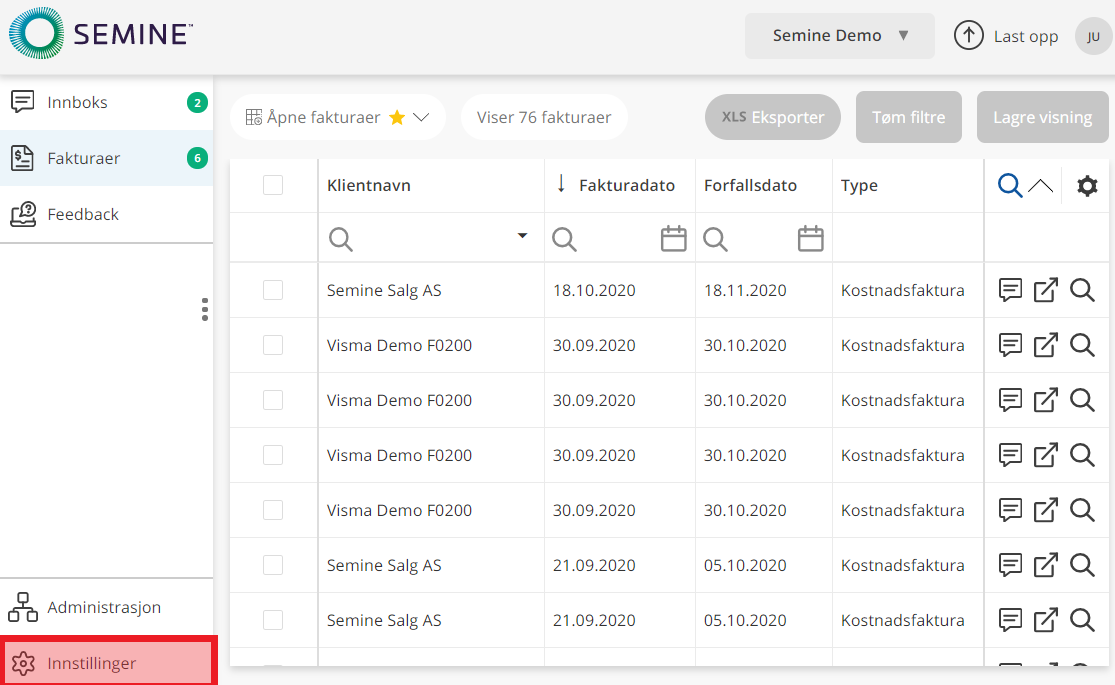Go to Innboks in the sidebar
Screen dimensions: 1115x685
[77, 102]
